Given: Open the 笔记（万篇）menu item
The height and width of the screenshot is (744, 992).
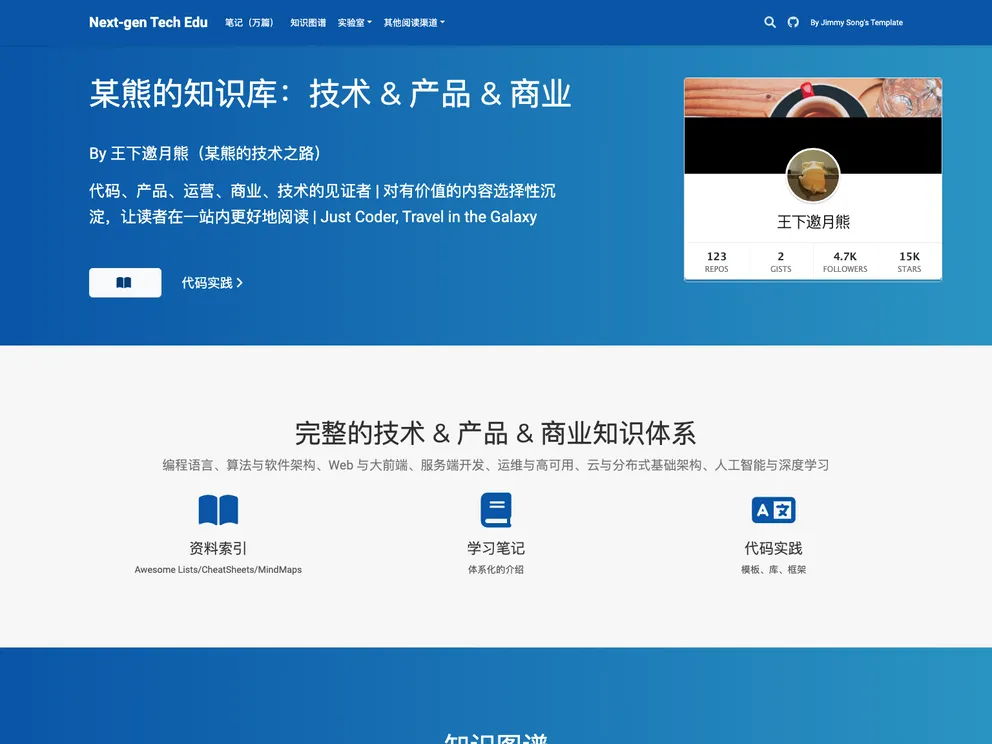Looking at the screenshot, I should point(248,22).
